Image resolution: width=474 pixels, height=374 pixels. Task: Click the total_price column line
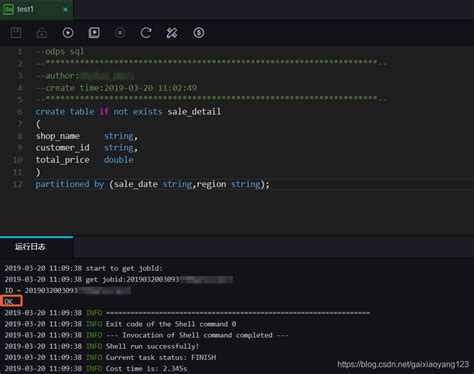[x=85, y=160]
